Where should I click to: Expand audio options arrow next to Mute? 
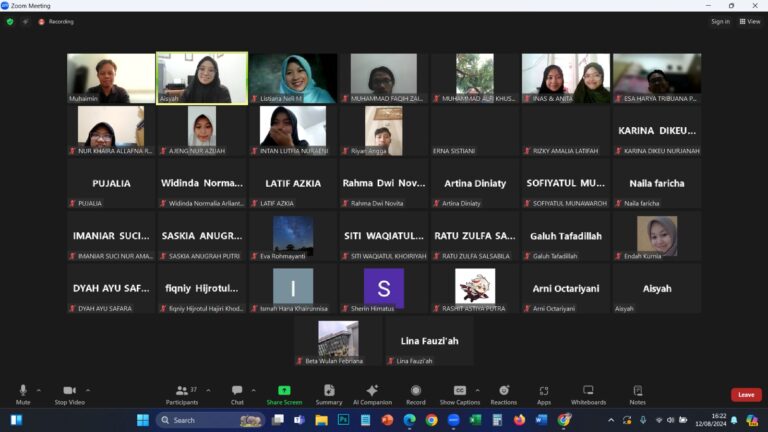39,390
